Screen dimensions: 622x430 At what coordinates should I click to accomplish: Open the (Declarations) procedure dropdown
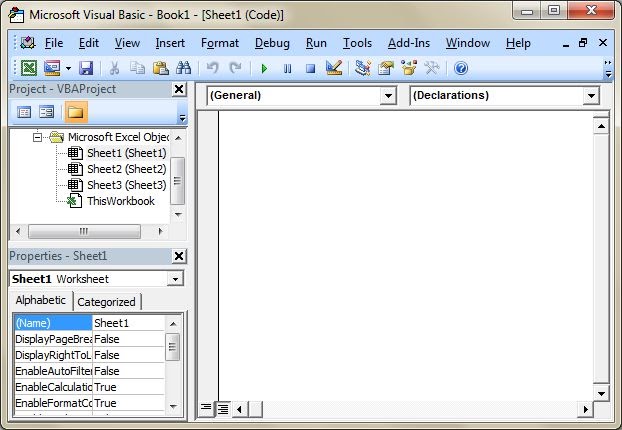point(591,96)
